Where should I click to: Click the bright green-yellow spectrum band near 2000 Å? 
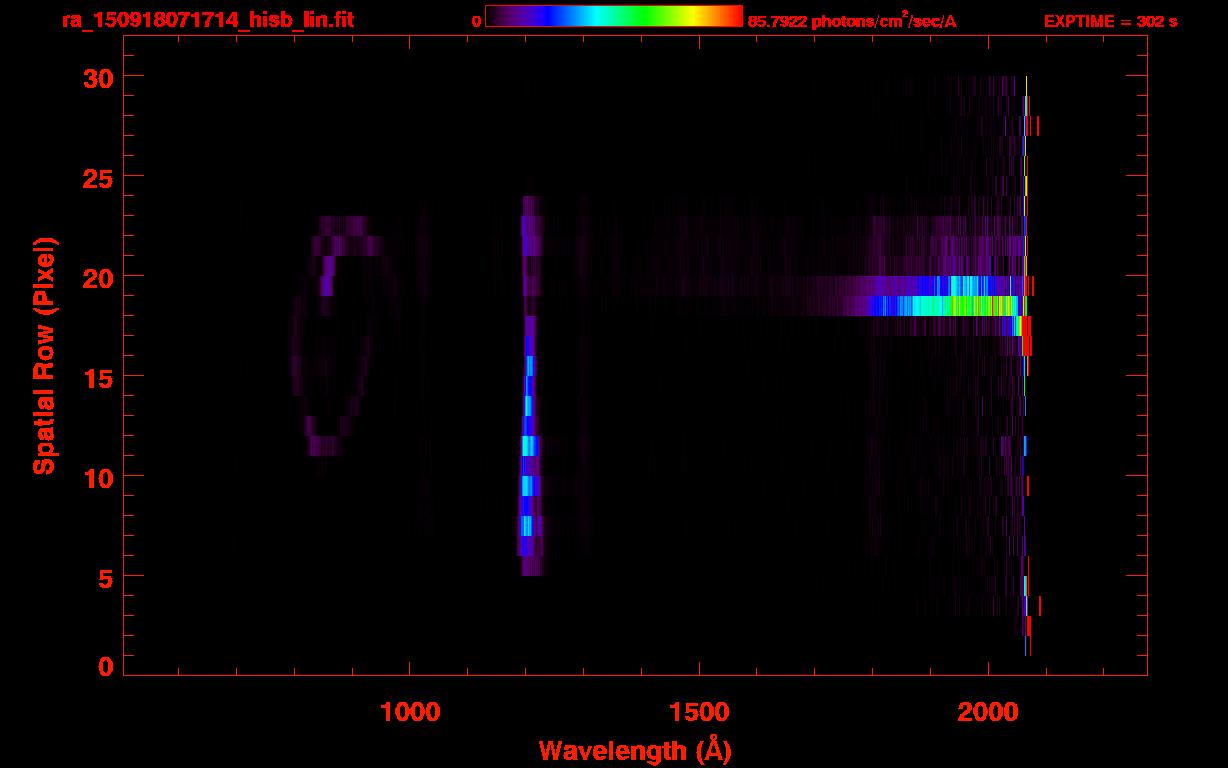click(x=945, y=305)
